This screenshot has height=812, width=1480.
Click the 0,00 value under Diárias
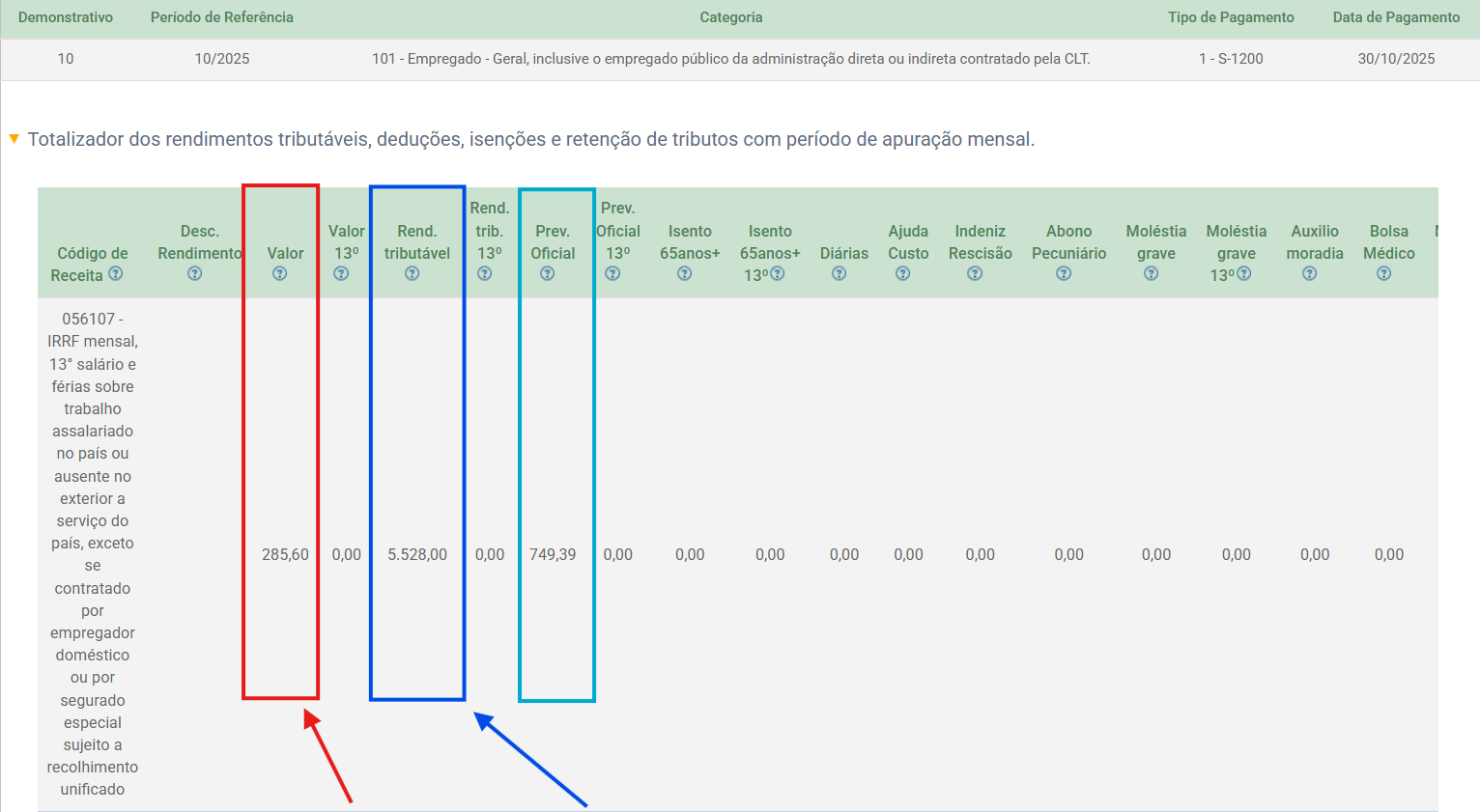pos(844,555)
